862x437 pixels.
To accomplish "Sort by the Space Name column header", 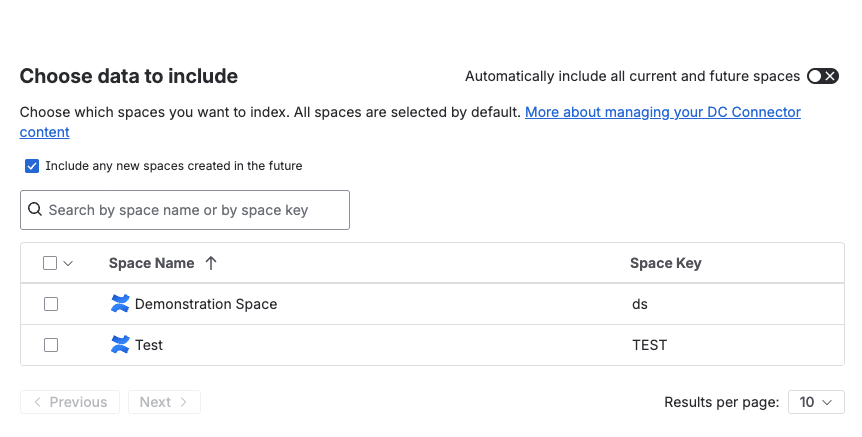I will tap(152, 263).
